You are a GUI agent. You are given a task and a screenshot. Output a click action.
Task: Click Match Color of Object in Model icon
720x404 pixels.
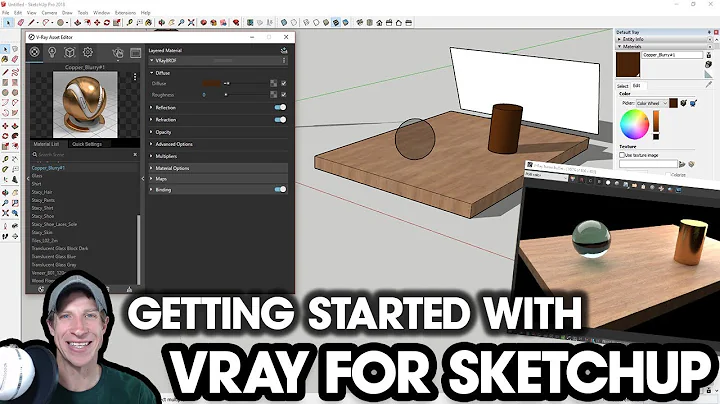click(683, 103)
